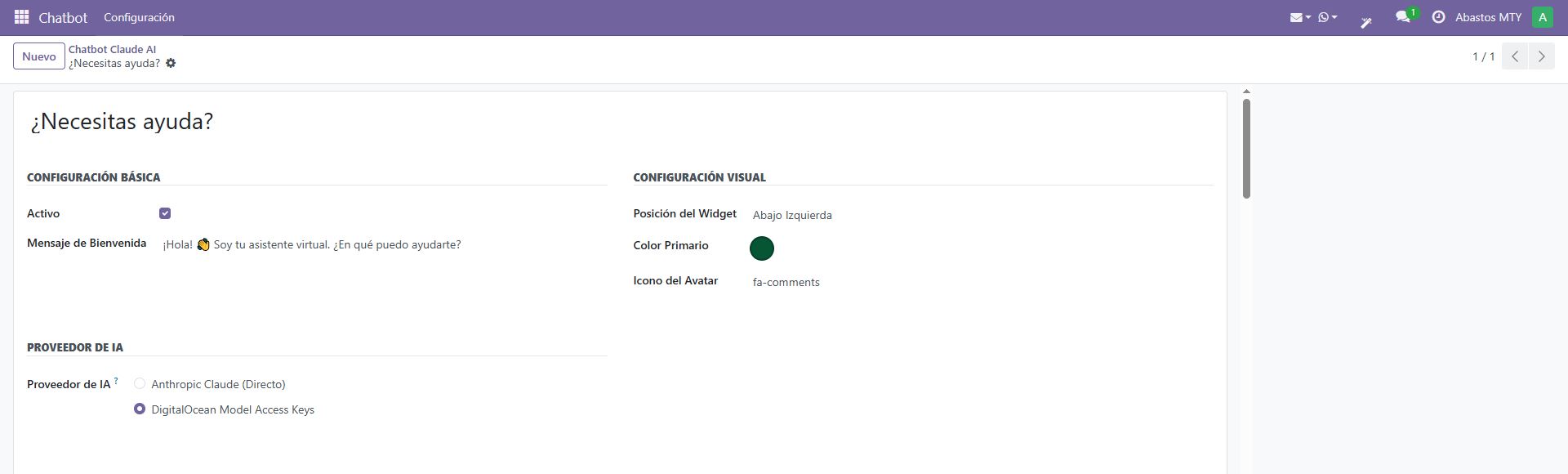Click the Nuevo button
Image resolution: width=1568 pixels, height=474 pixels.
click(39, 56)
